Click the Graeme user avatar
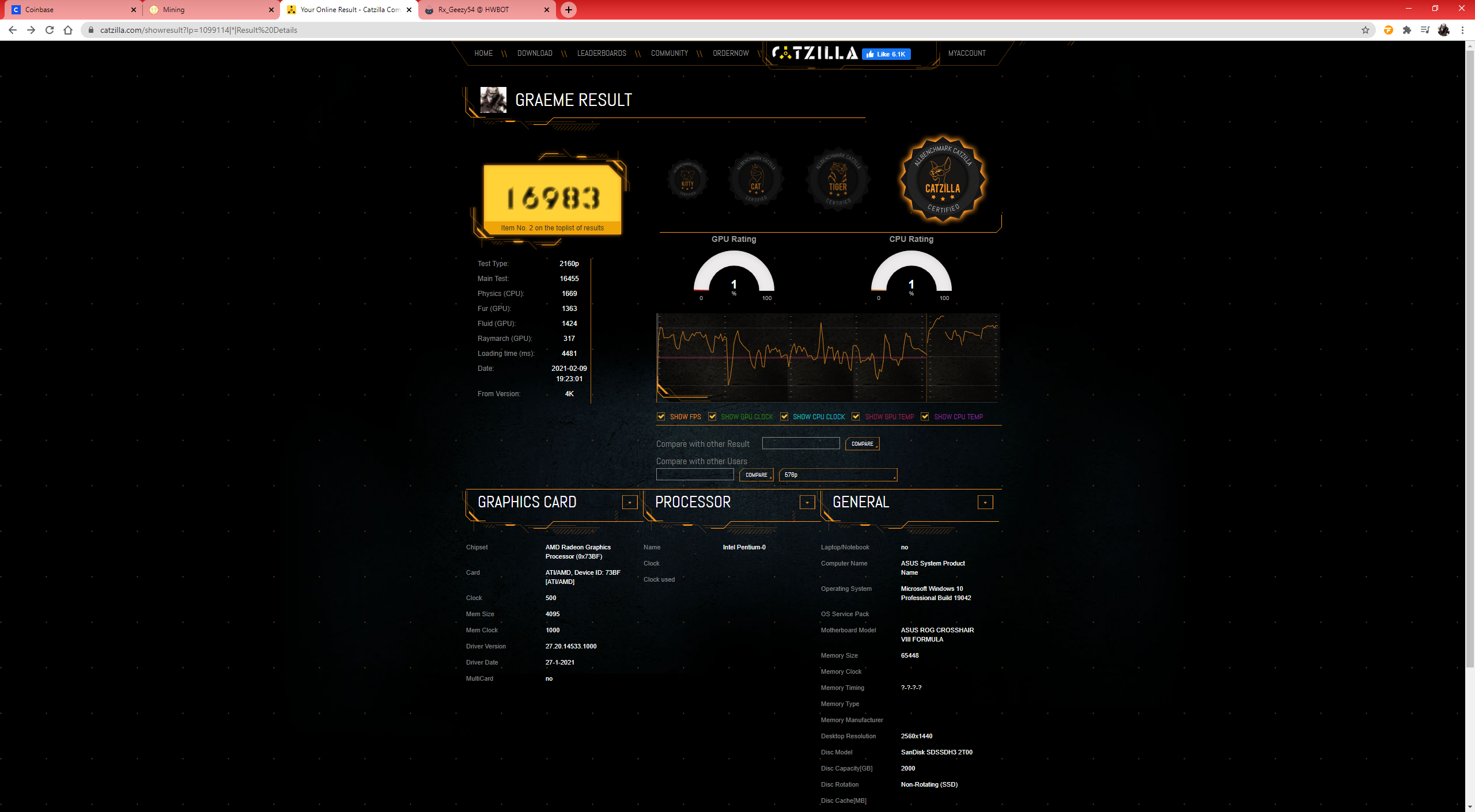This screenshot has width=1475, height=812. [x=493, y=100]
